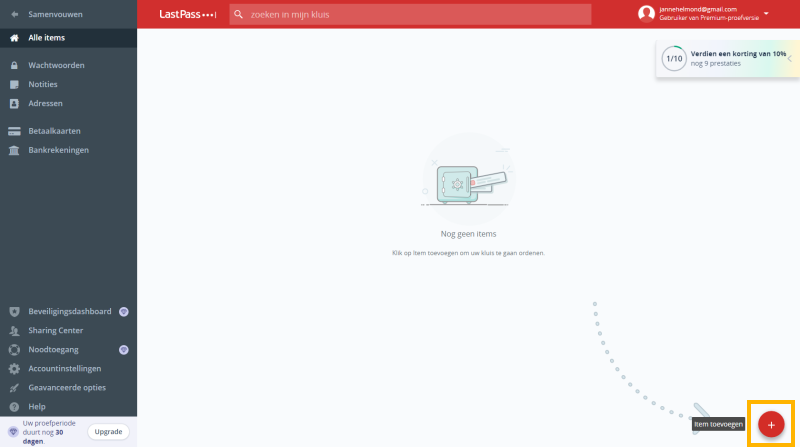Click the Sharing Center person icon
Screen dimensions: 800x447
click(14, 331)
